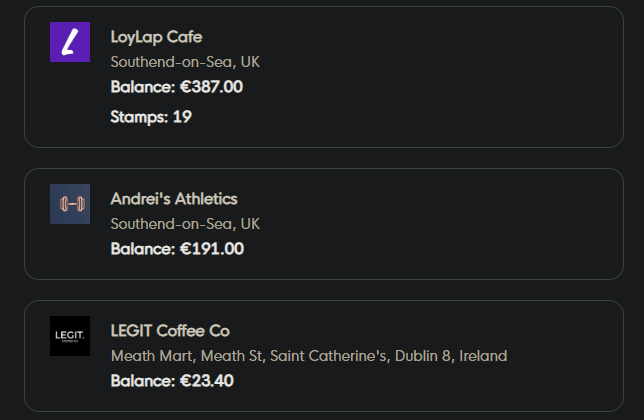Select the Andrei's Athletics merchant name
This screenshot has height=420, width=644.
click(174, 199)
